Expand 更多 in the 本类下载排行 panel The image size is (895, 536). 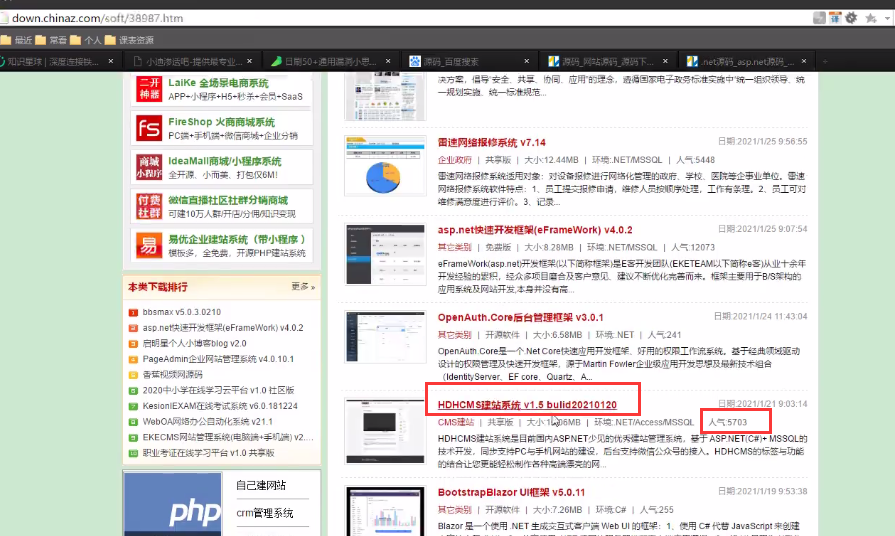[x=303, y=287]
